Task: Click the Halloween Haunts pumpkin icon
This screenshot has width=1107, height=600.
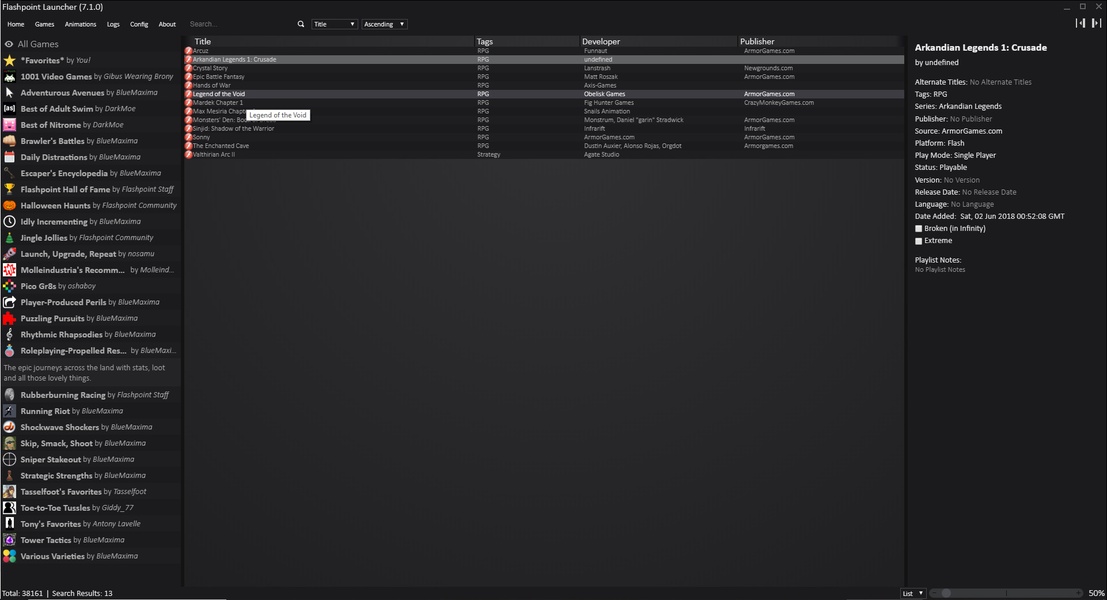Action: pos(9,205)
